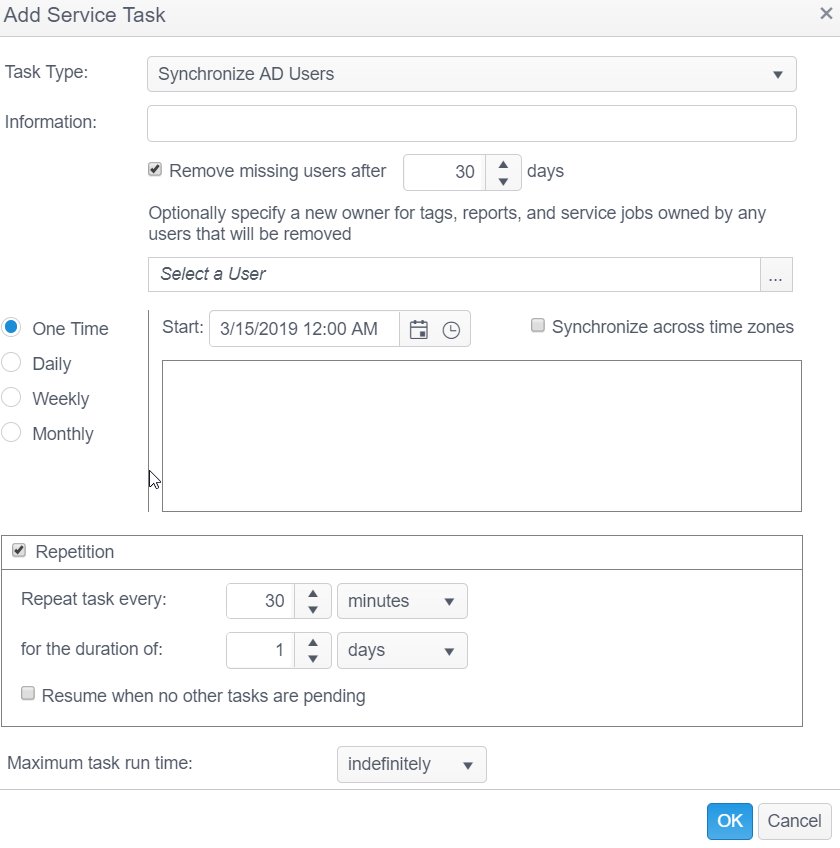Increase the repeat task every value
Image resolution: width=840 pixels, height=848 pixels.
click(x=313, y=593)
